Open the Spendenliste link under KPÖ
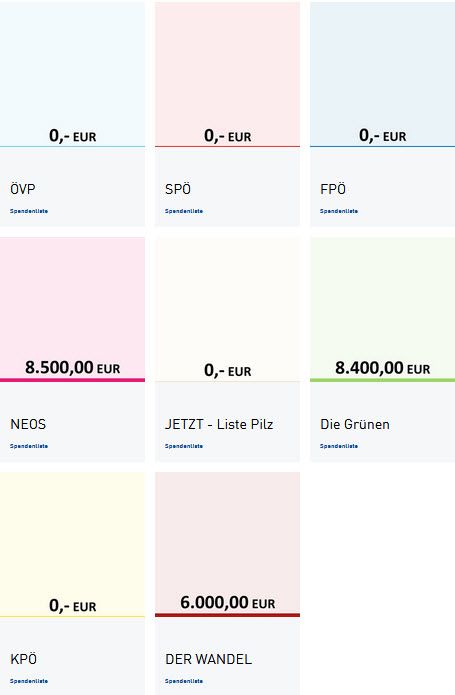This screenshot has width=455, height=695. click(29, 681)
